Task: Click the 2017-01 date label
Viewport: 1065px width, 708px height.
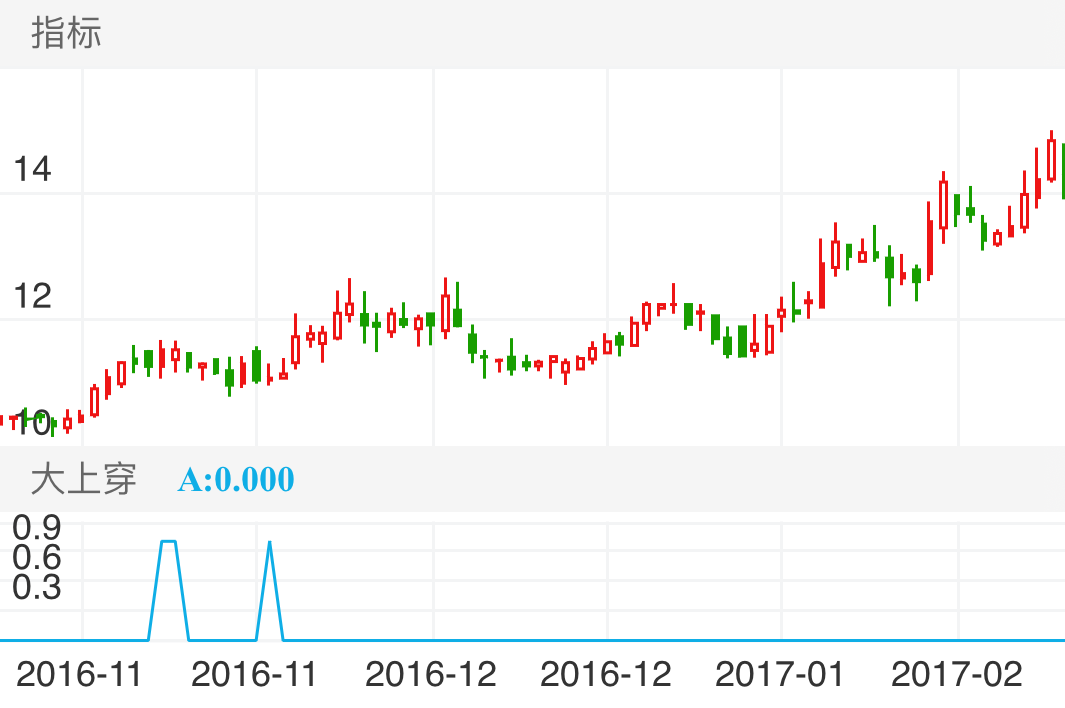Action: coord(780,674)
